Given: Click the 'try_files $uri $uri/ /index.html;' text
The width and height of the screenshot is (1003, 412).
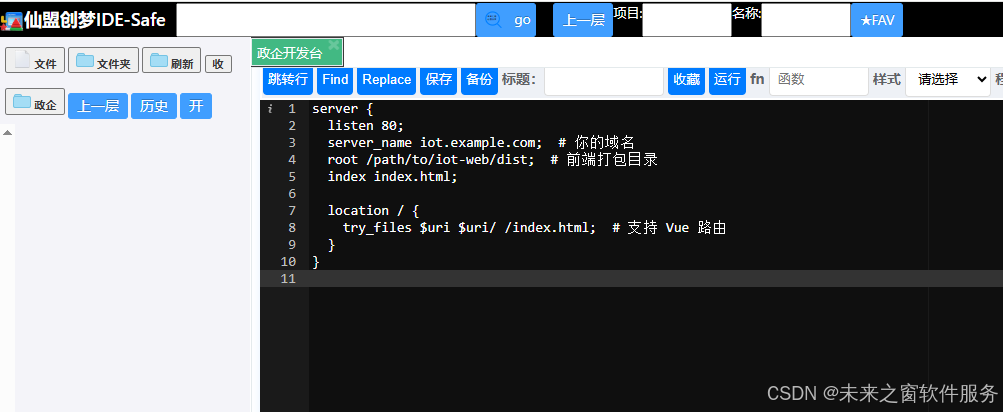Looking at the screenshot, I should click(470, 228).
